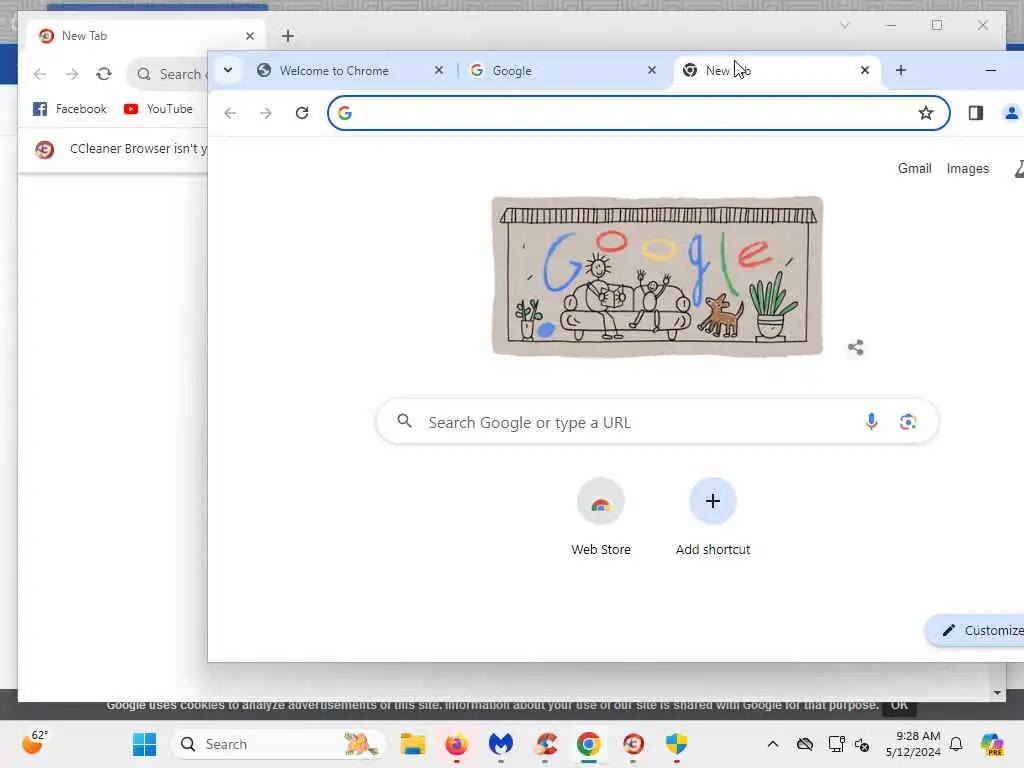Click CCleaner Browser's forward arrow
Viewport: 1024px width, 768px height.
(72, 74)
